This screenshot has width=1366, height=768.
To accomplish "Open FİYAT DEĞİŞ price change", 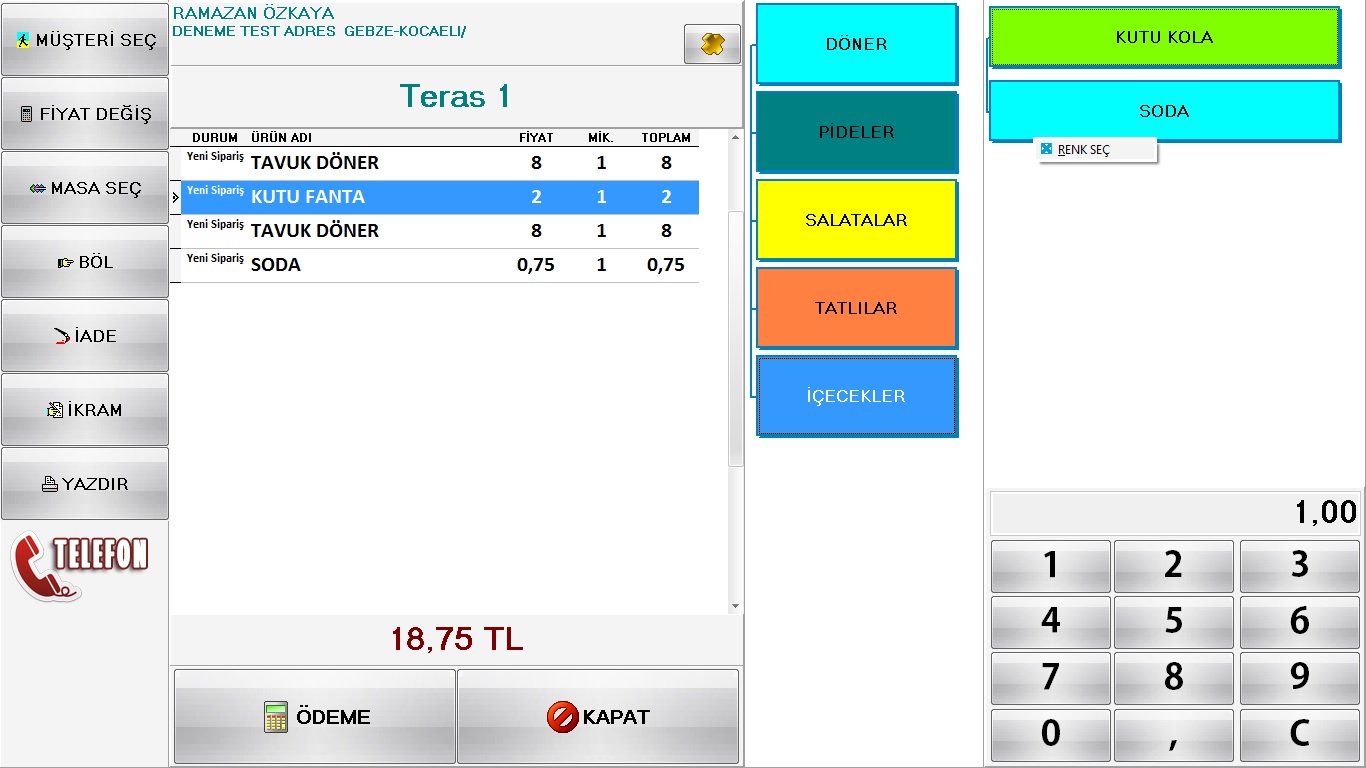I will [x=85, y=114].
